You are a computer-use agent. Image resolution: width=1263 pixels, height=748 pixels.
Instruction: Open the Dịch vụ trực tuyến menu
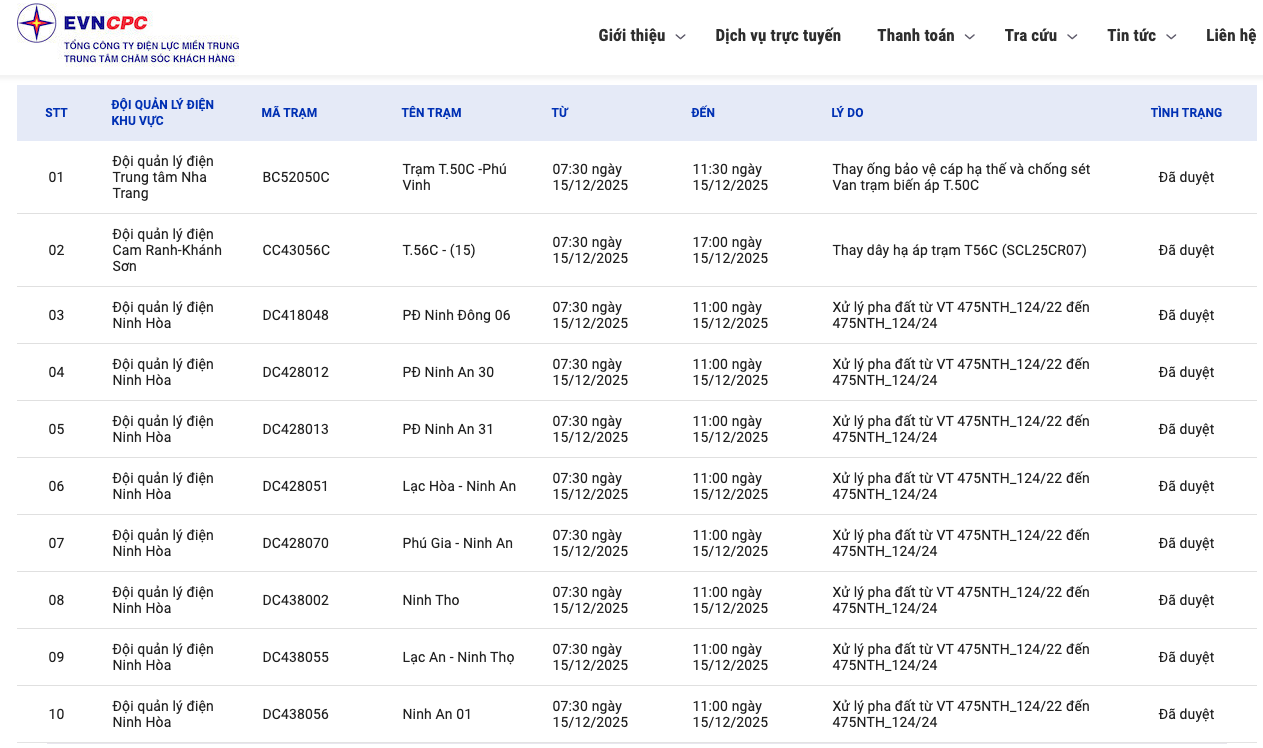pos(777,36)
